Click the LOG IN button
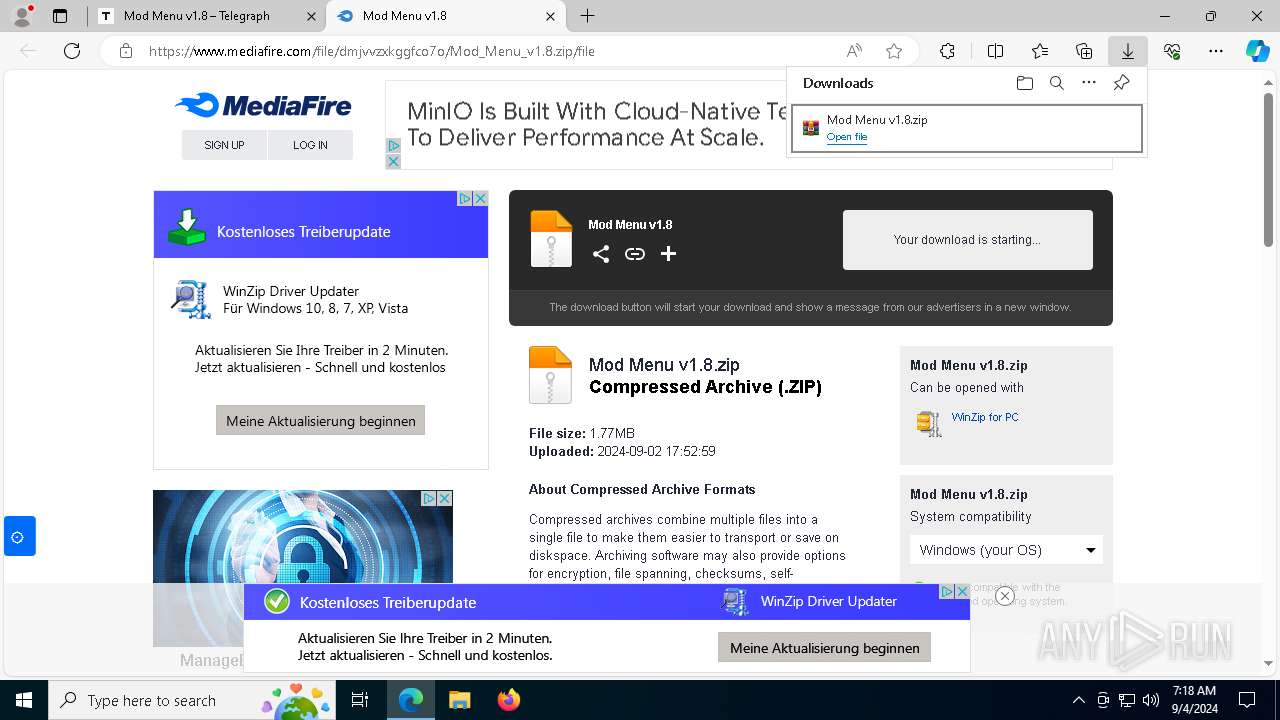 pyautogui.click(x=310, y=145)
